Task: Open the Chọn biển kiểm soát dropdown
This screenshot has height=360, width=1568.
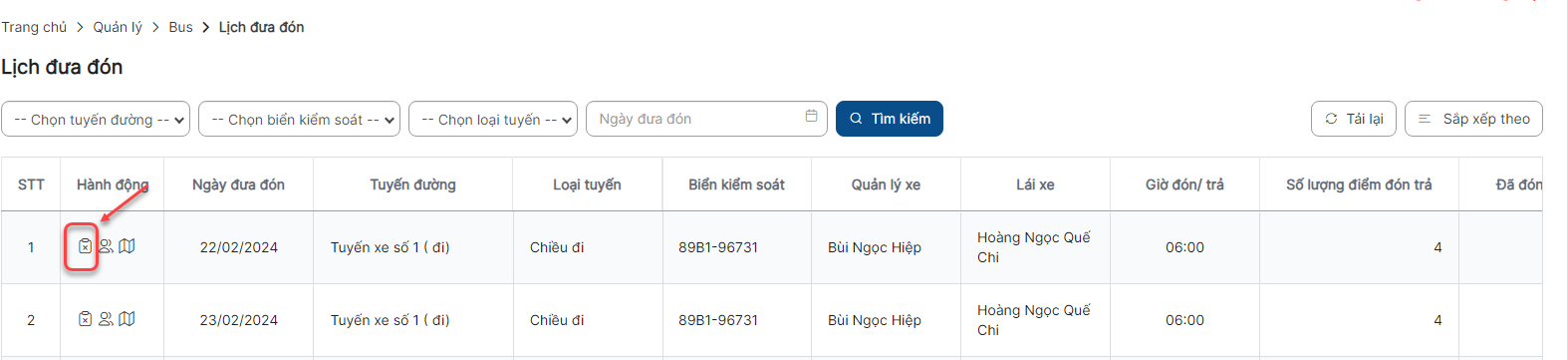Action: [300, 119]
